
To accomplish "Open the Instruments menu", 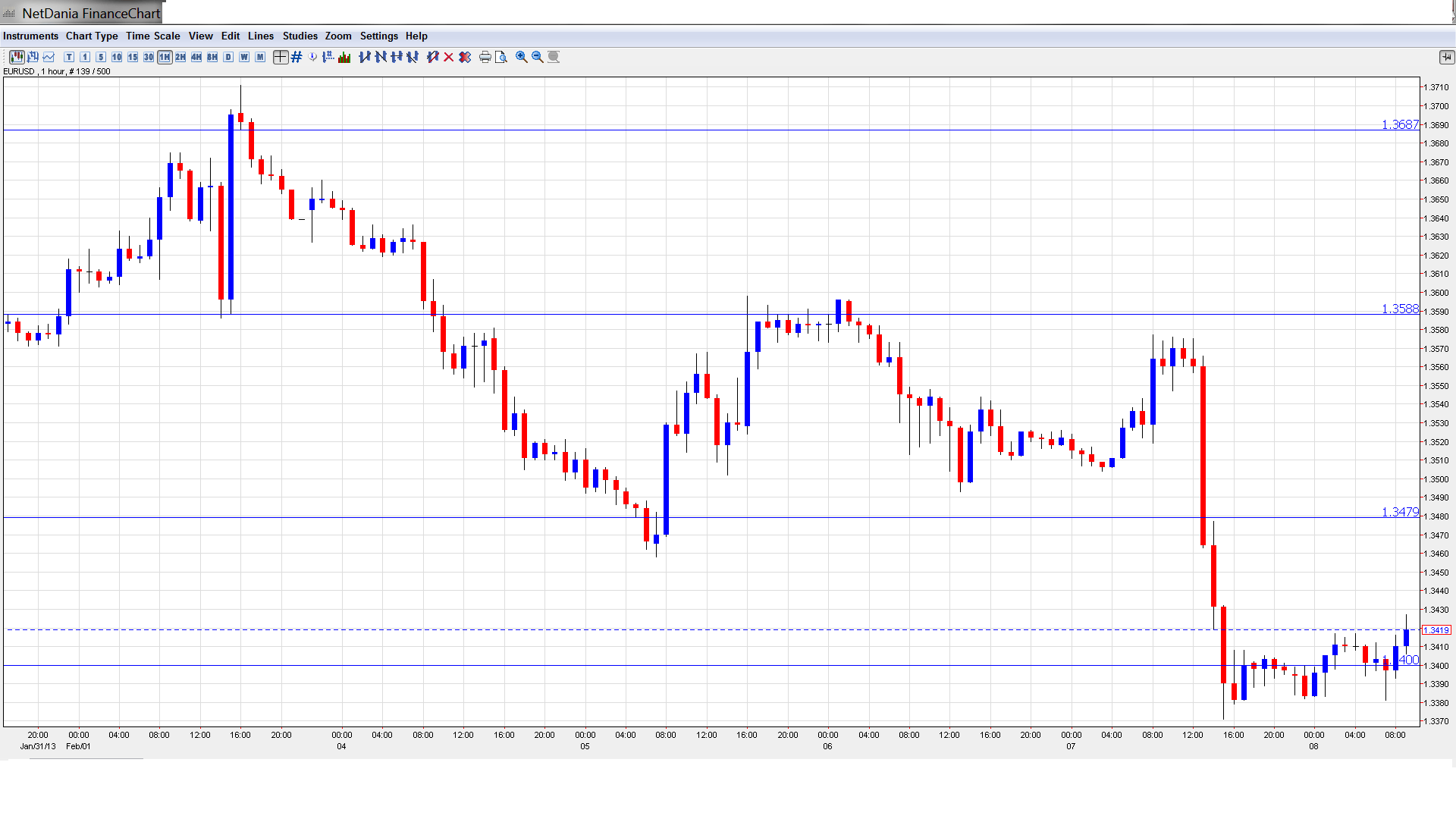I will pos(30,36).
